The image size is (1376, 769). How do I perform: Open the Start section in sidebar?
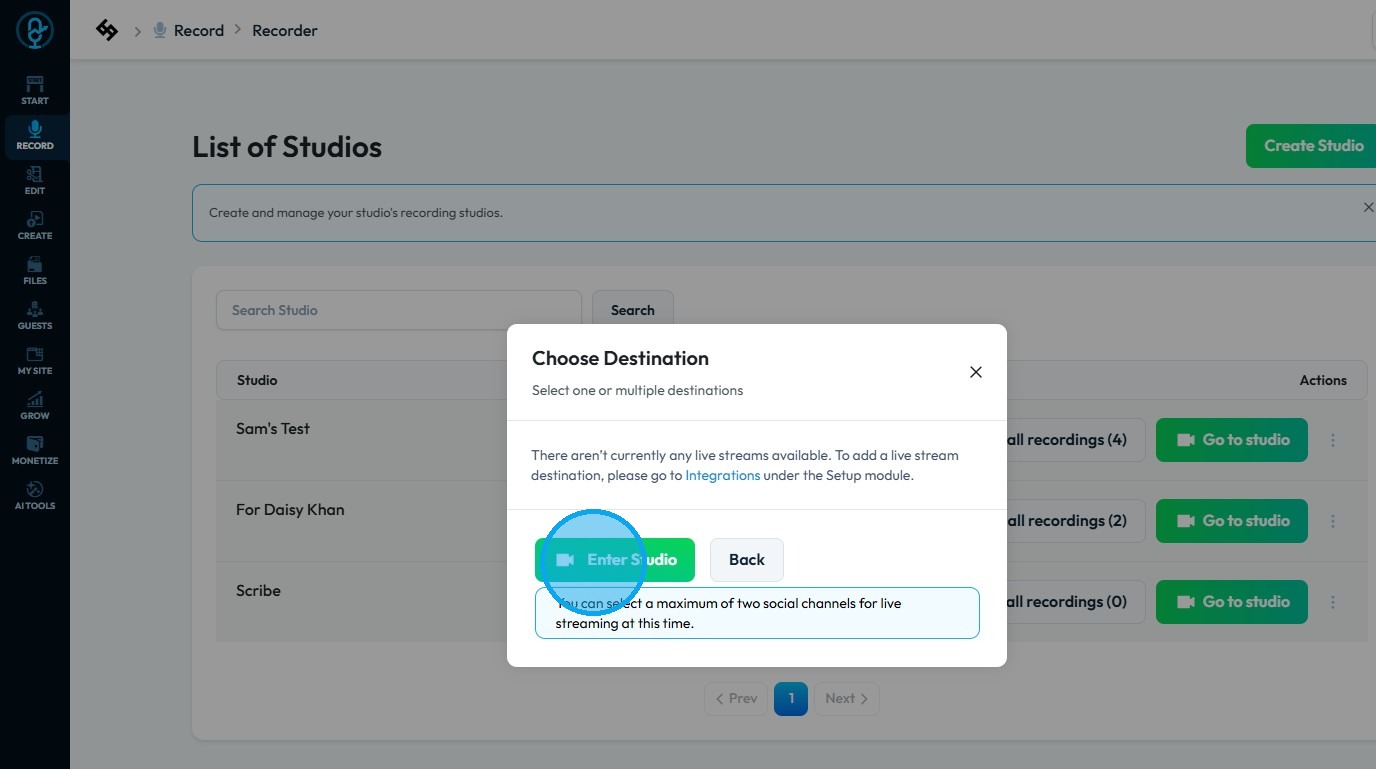pyautogui.click(x=34, y=90)
